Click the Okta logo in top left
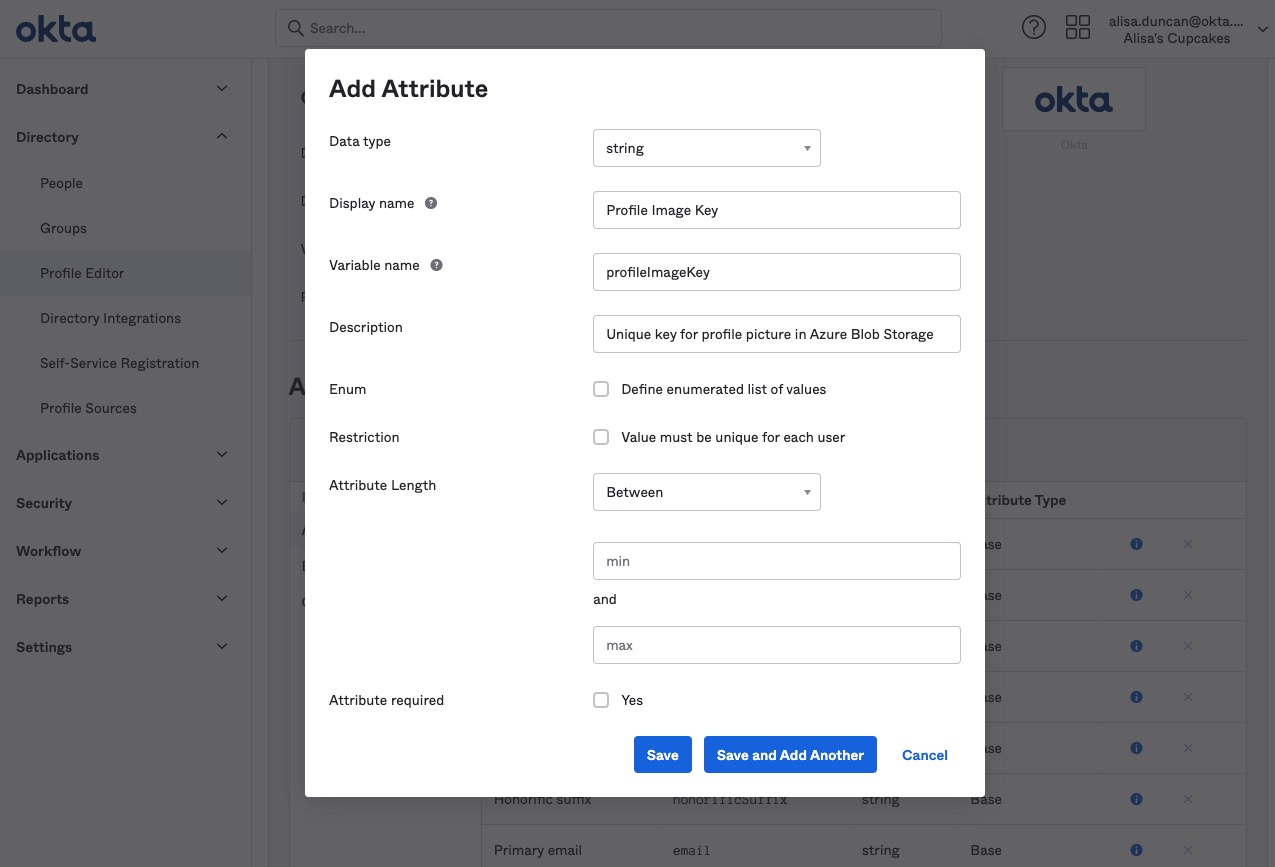The width and height of the screenshot is (1275, 867). coord(56,29)
